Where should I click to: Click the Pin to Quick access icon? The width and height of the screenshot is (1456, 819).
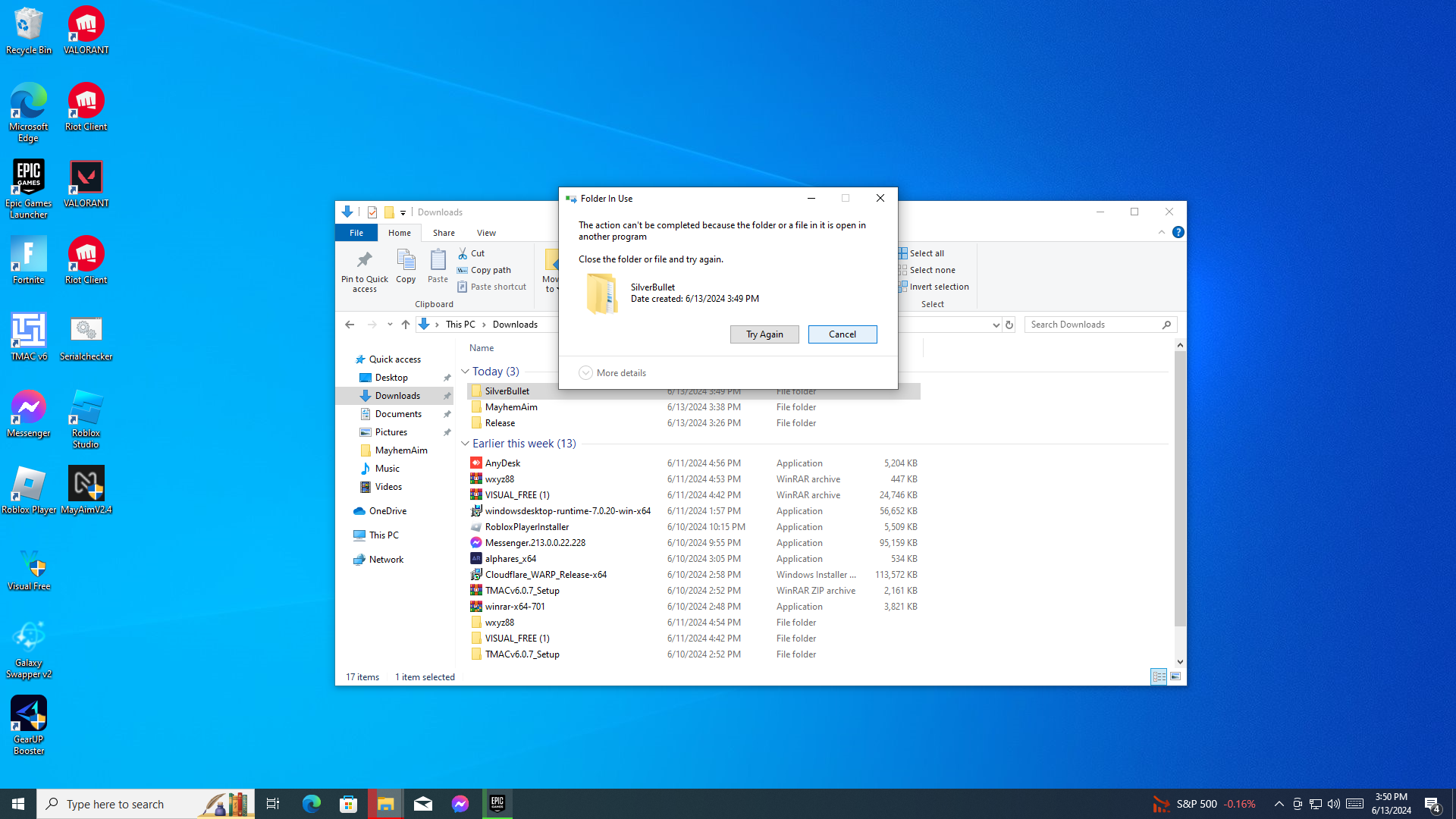pos(364,261)
